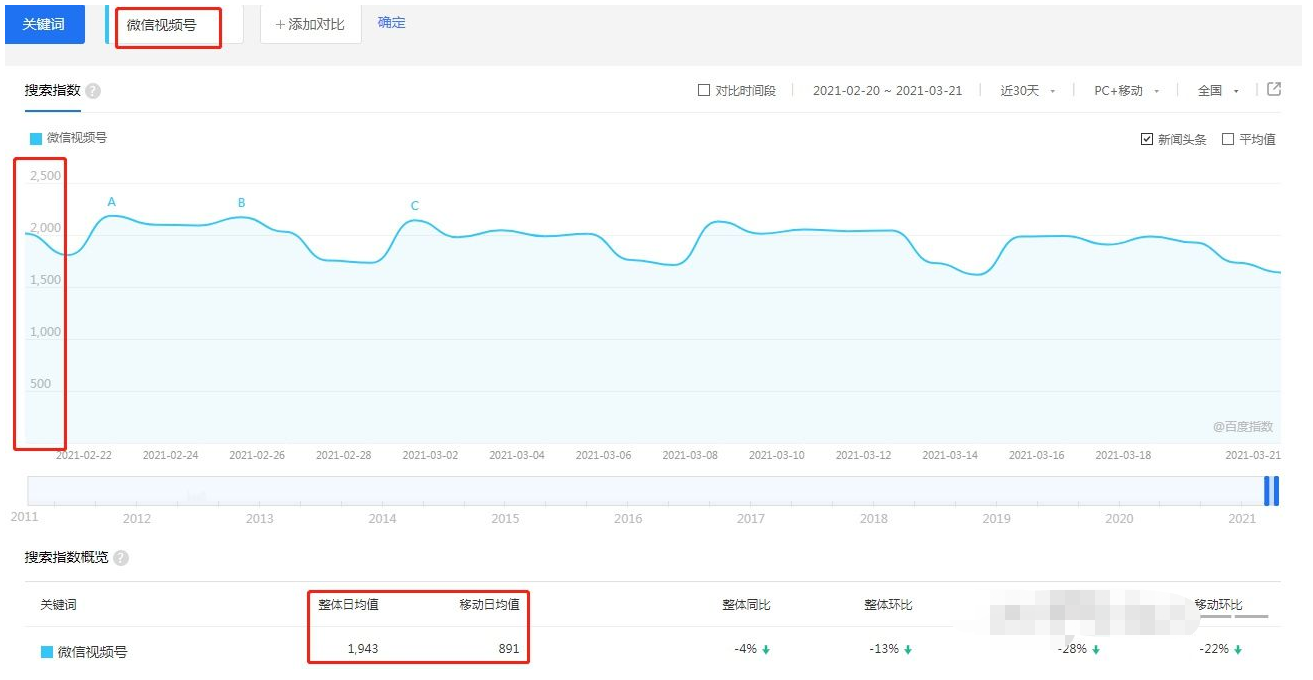Click the 添加对比 button
This screenshot has height=680, width=1313.
(310, 24)
